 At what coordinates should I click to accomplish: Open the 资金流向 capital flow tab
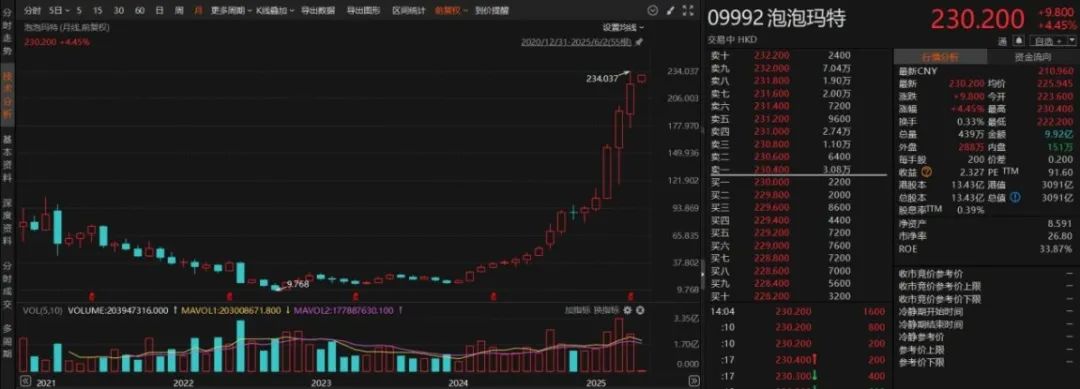click(1032, 57)
